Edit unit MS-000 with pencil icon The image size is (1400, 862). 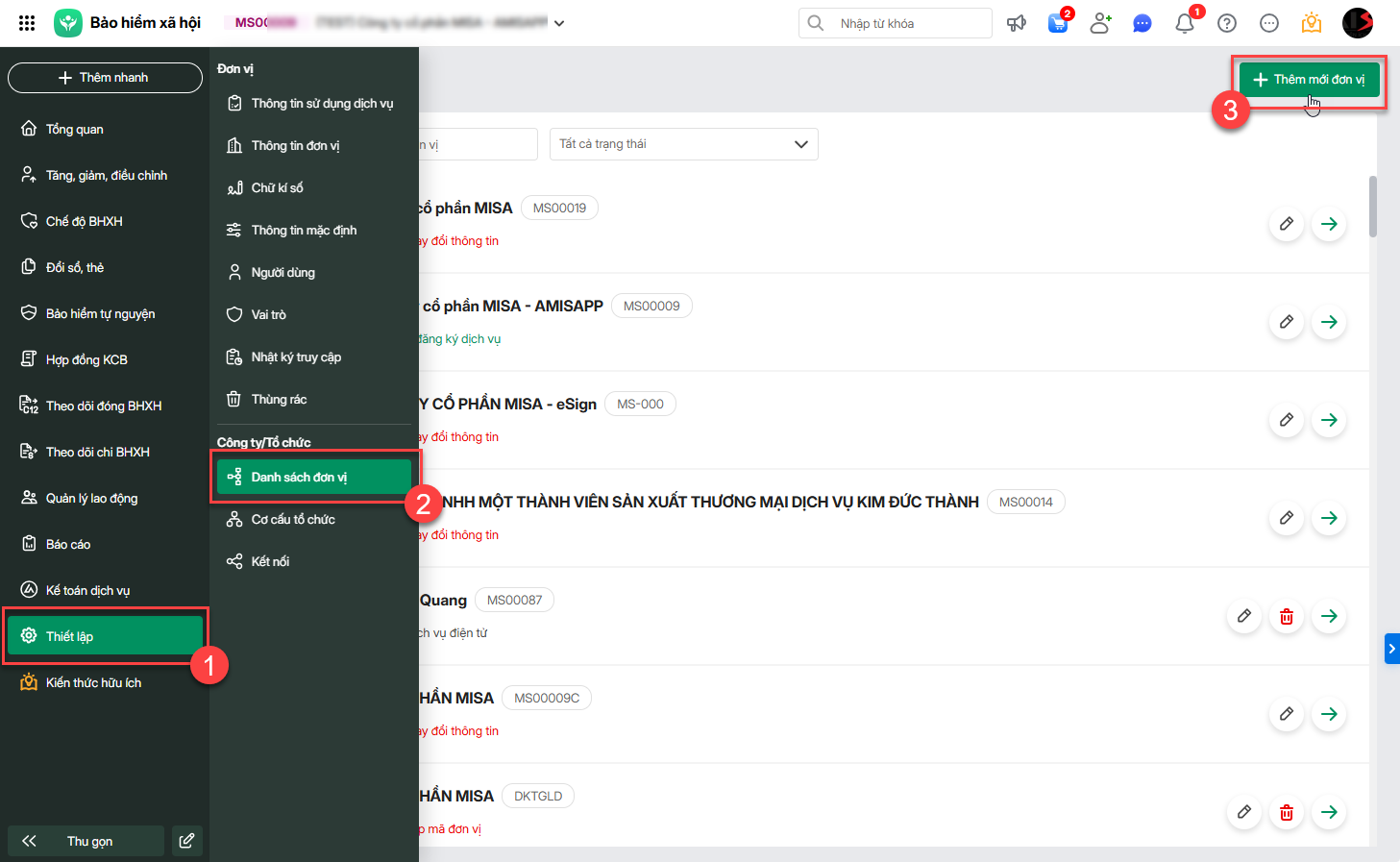tap(1287, 420)
